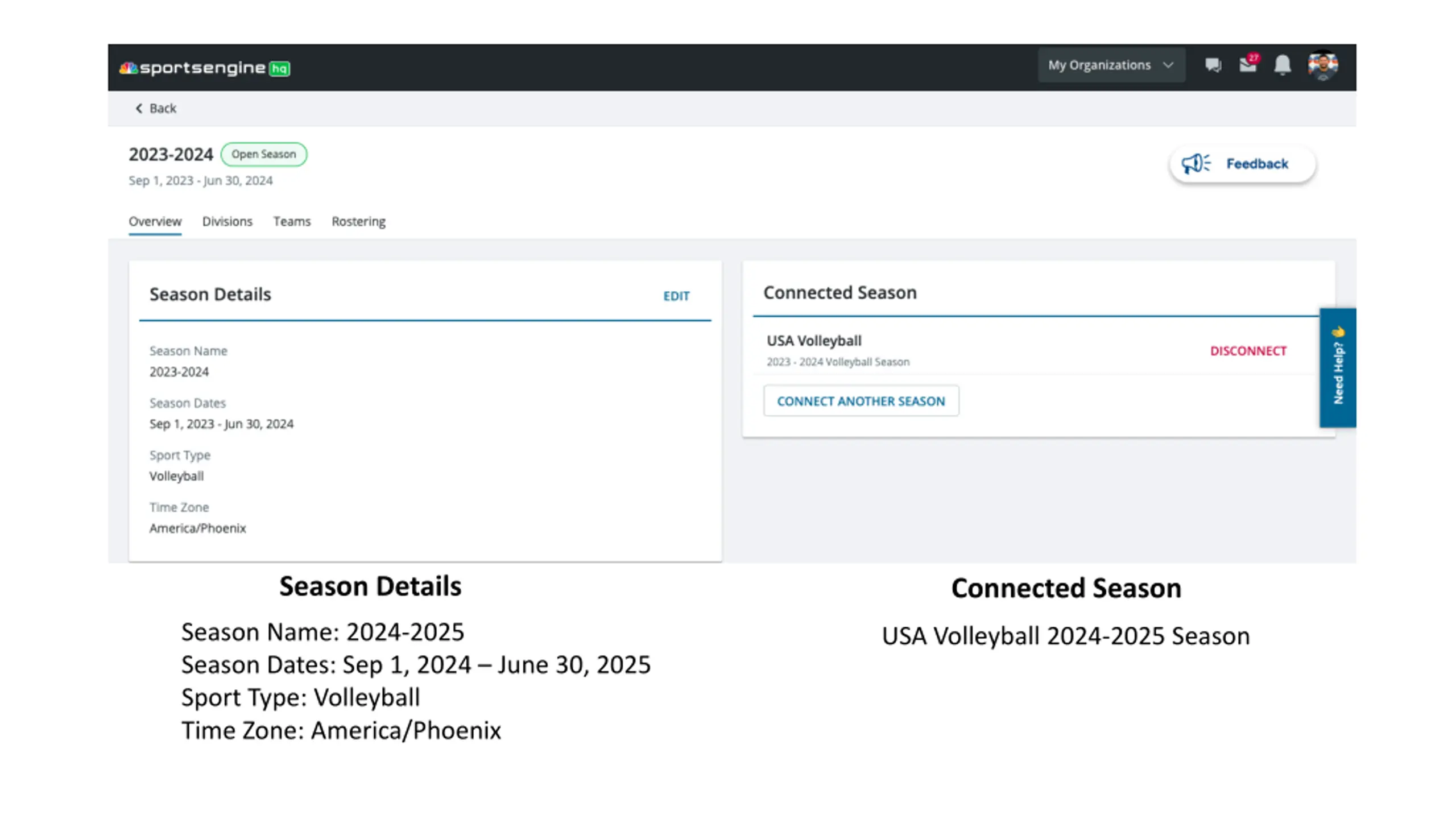Viewport: 1456px width, 819px height.
Task: Open the user profile avatar
Action: tap(1322, 65)
